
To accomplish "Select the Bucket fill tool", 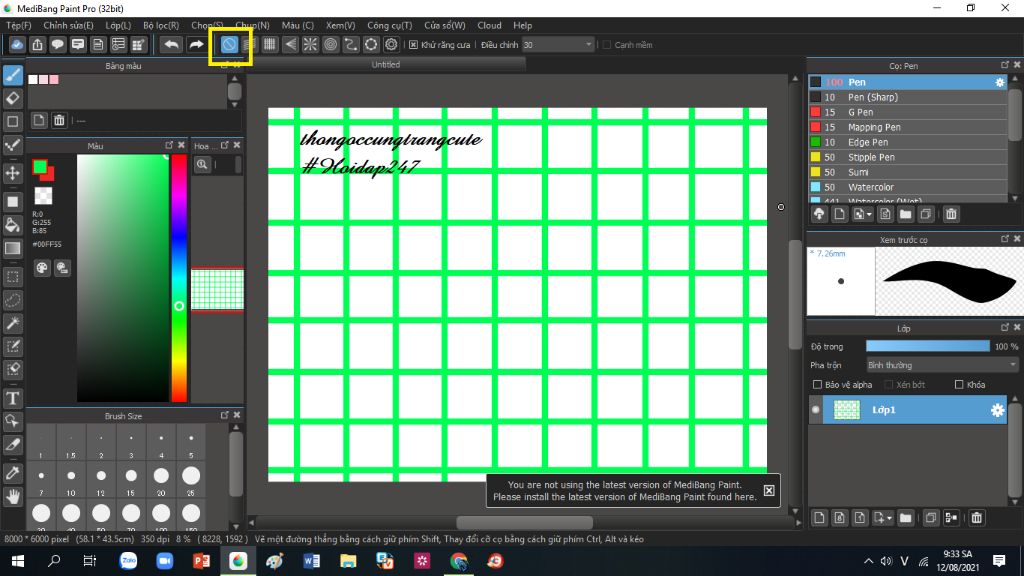I will 12,225.
